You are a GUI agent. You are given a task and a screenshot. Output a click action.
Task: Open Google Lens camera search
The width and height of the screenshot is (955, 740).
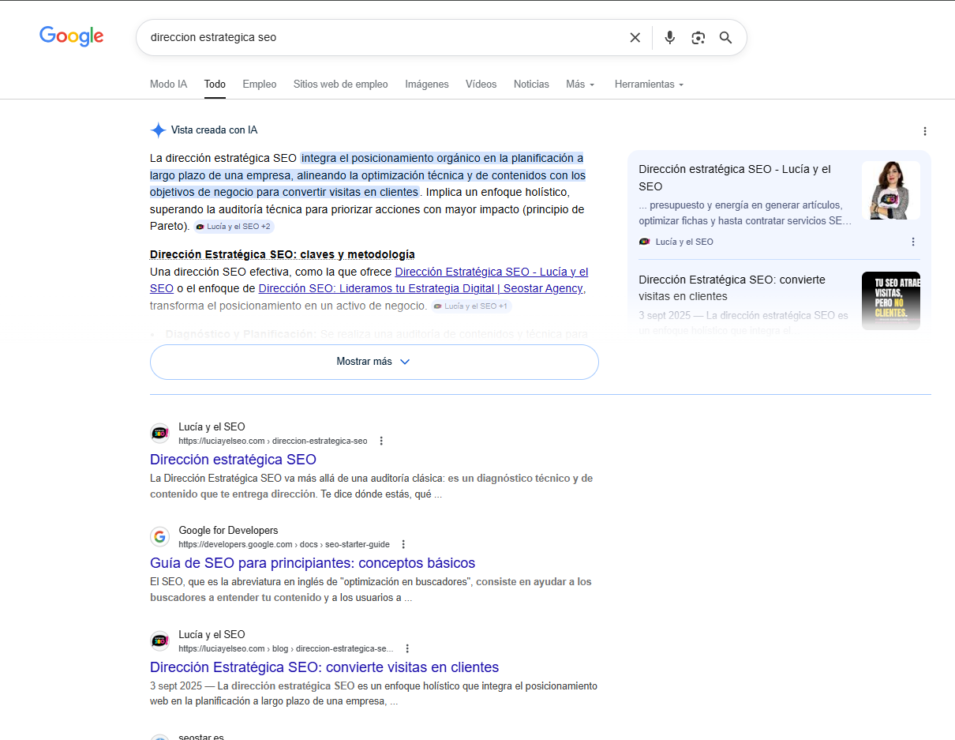[x=697, y=37]
